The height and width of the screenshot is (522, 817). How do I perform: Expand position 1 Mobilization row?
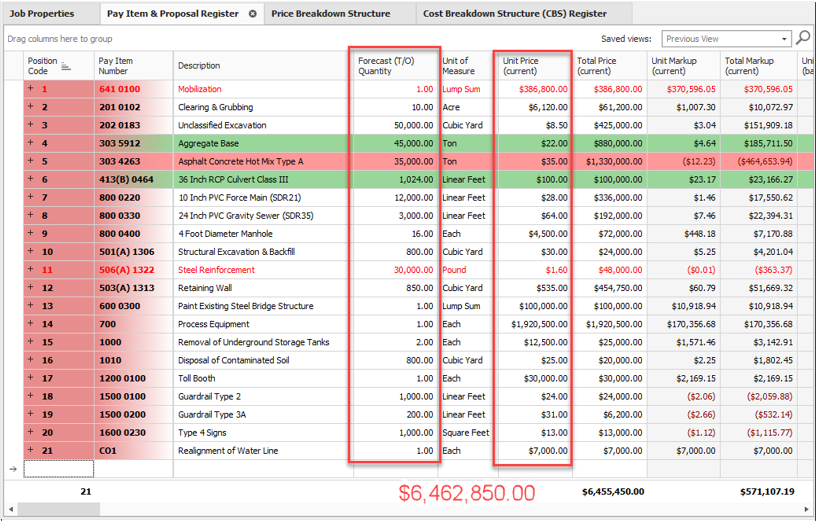tap(31, 89)
